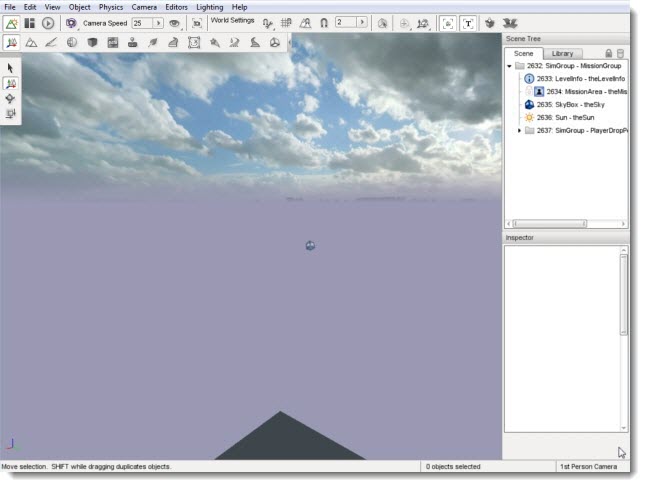This screenshot has width=645, height=487.
Task: Click the fit view to selection icon
Action: [x=197, y=23]
